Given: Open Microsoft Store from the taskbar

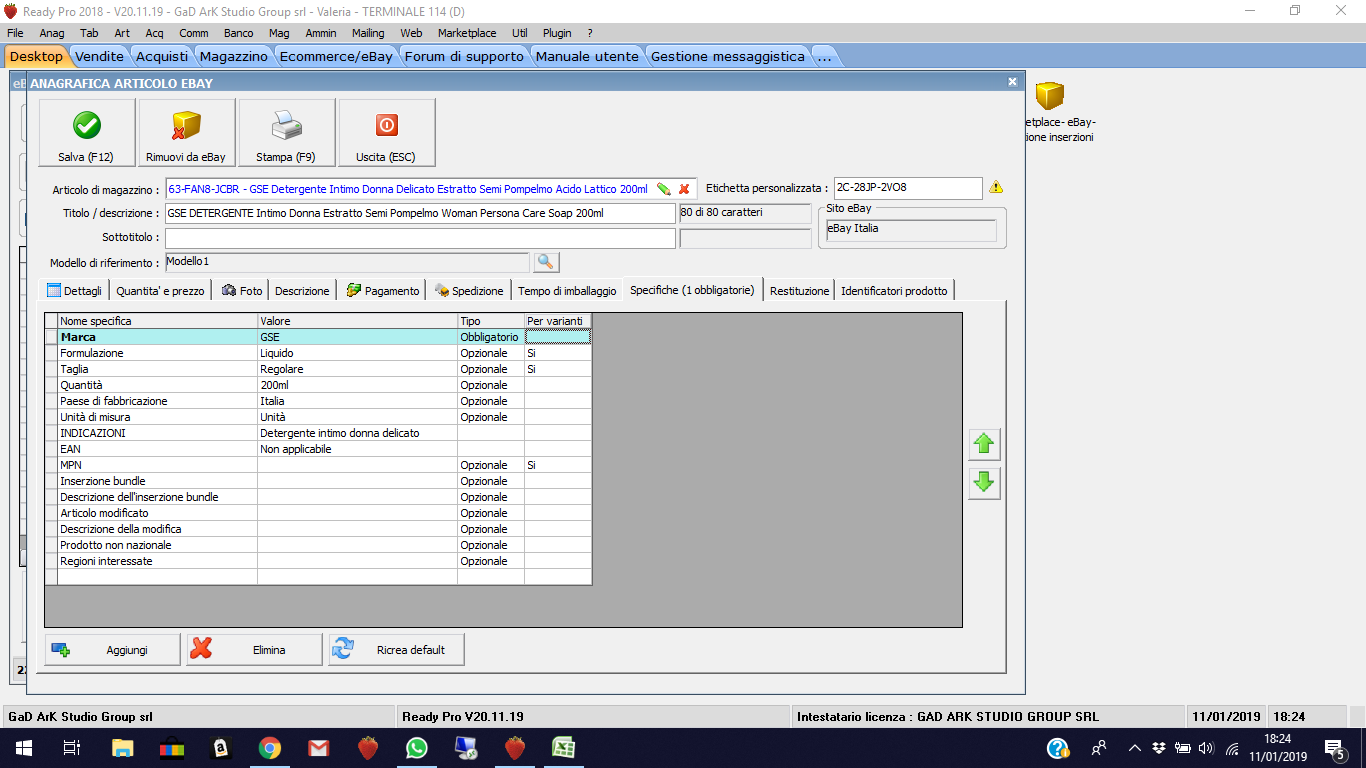Looking at the screenshot, I should click(x=171, y=748).
